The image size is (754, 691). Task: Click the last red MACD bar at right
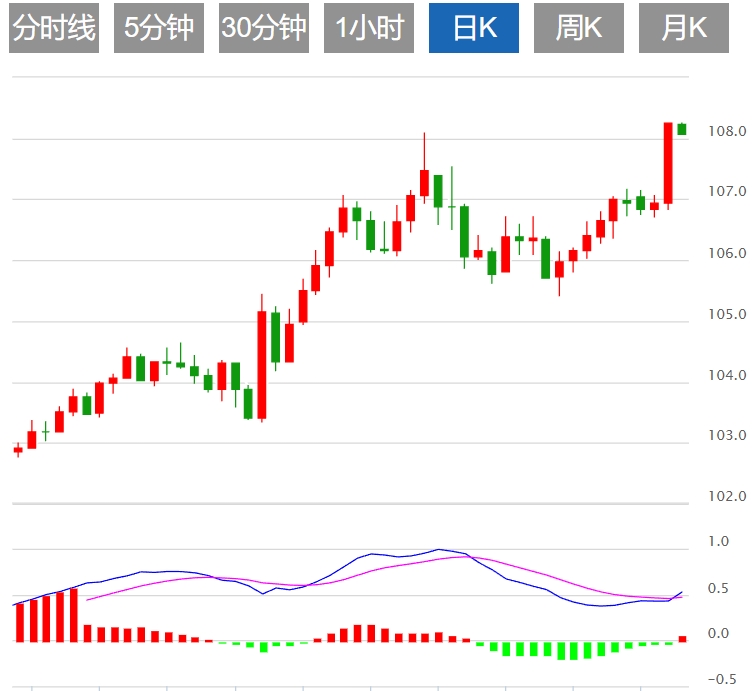[x=682, y=638]
